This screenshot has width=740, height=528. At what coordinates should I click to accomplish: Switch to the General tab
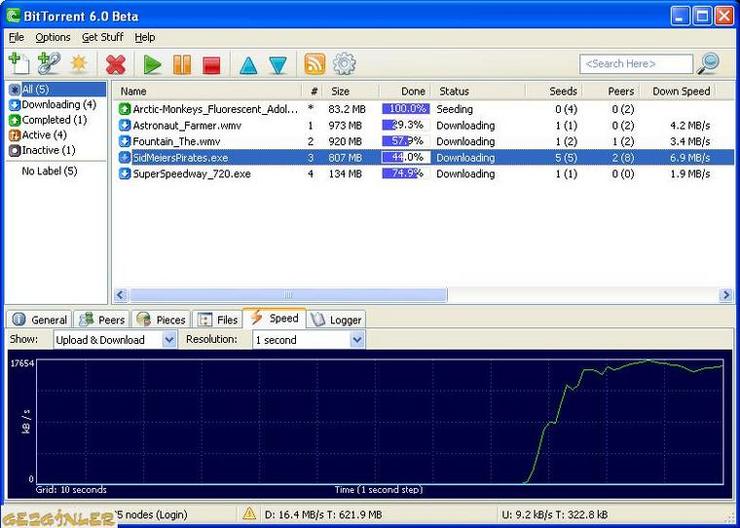pyautogui.click(x=39, y=320)
